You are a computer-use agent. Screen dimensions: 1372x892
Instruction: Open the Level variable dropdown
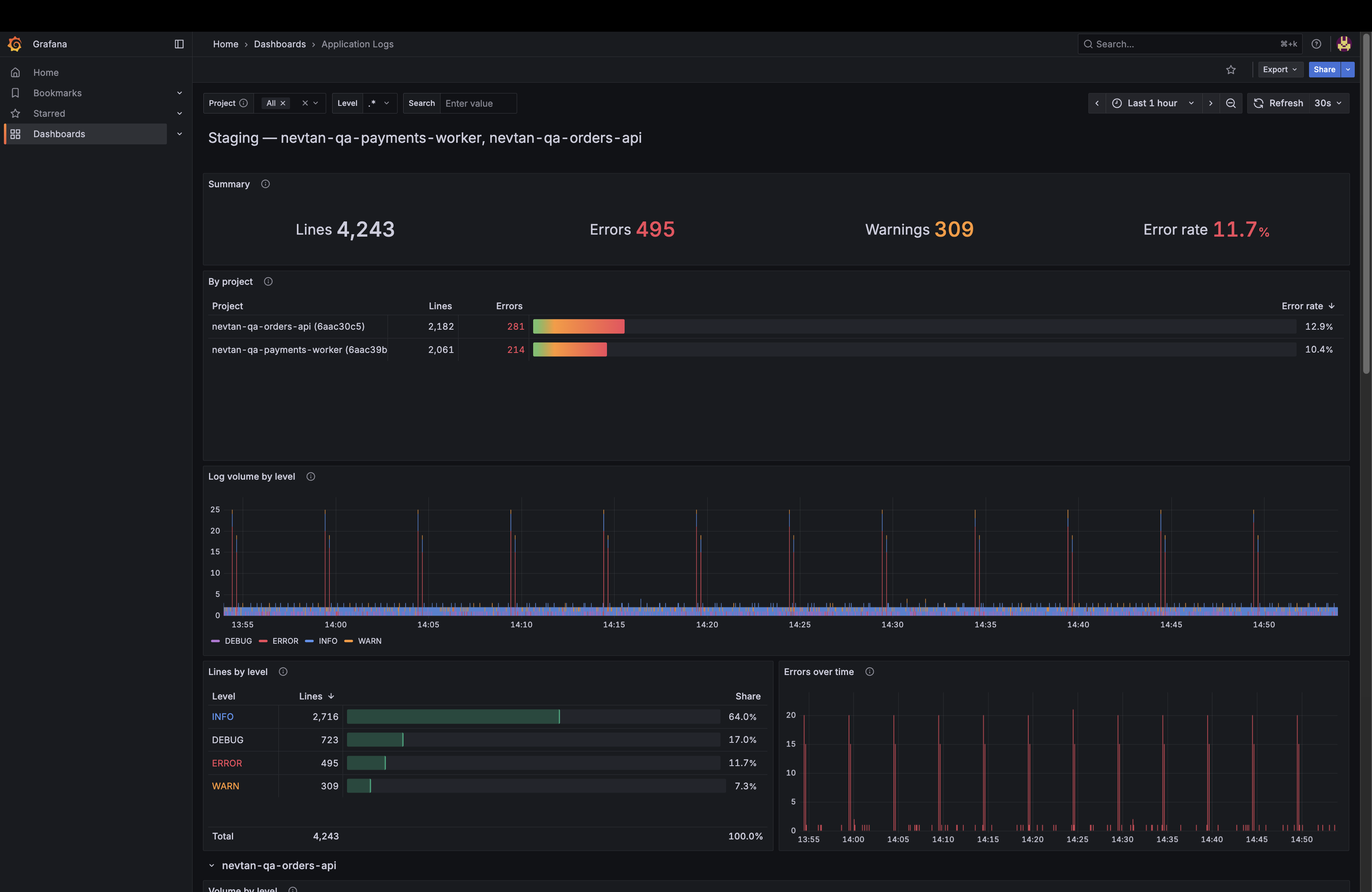click(x=380, y=103)
